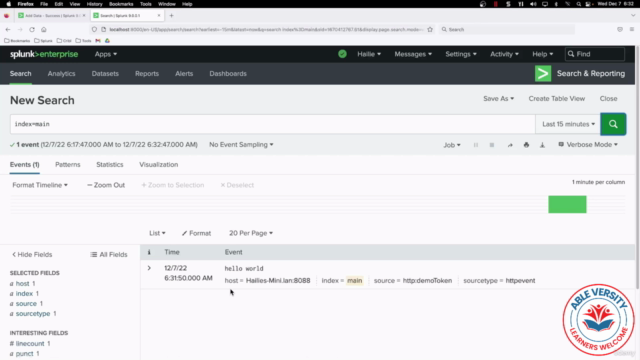Expand the hello world event row
640x360 pixels.
pos(149,268)
